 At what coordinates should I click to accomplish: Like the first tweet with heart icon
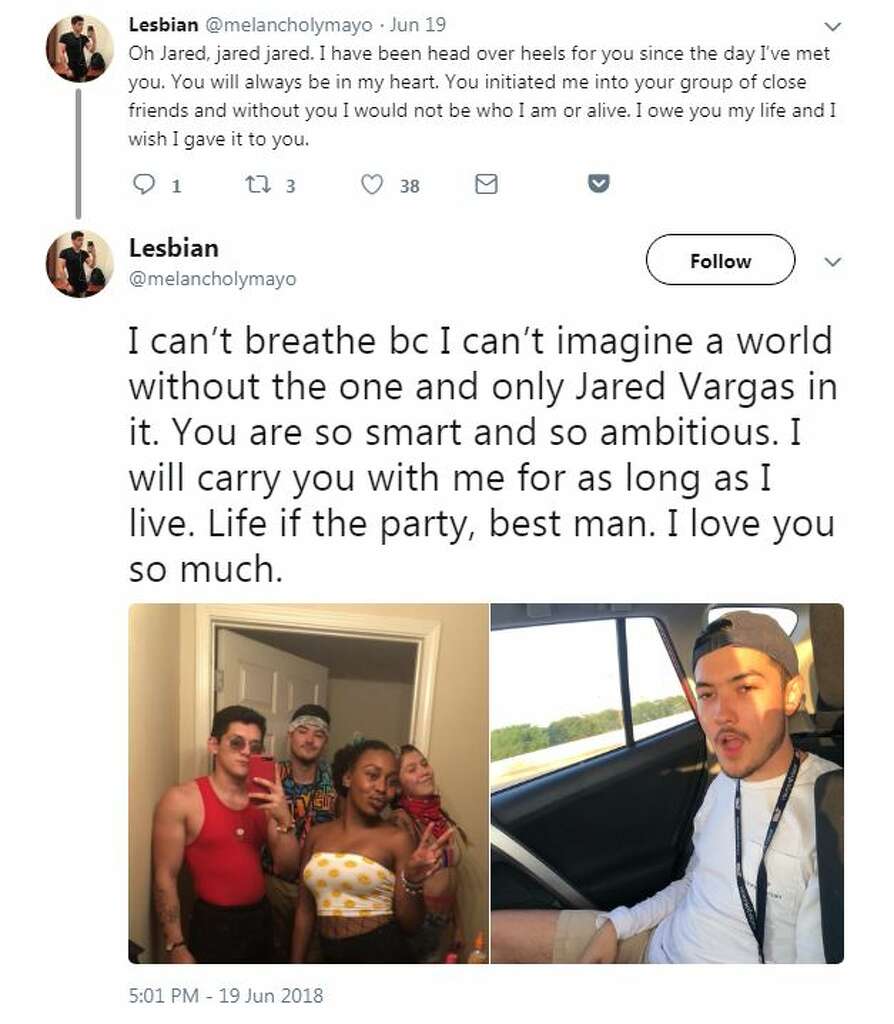point(372,185)
